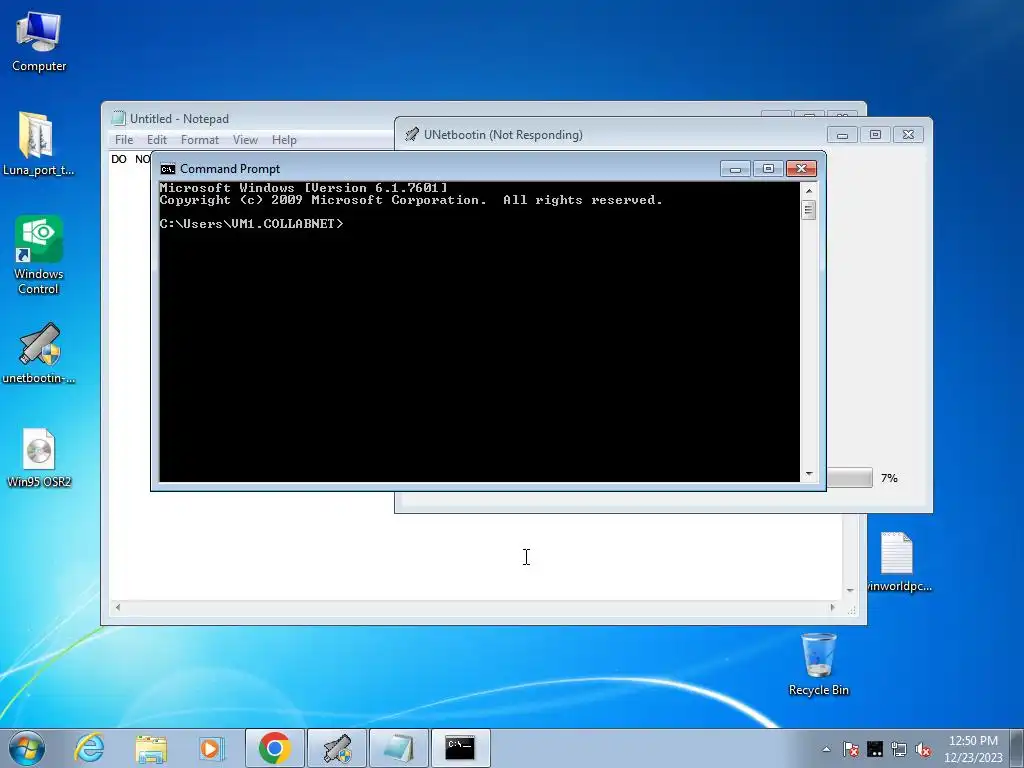Click the Show desktop button
The height and width of the screenshot is (768, 1024).
1017,748
